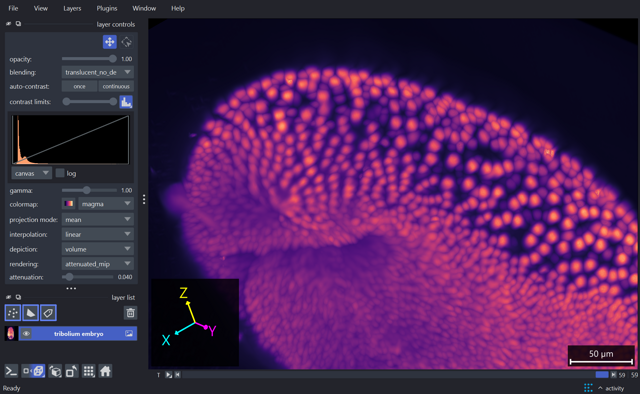This screenshot has height=394, width=640.
Task: Add a new labels layer
Action: coord(48,313)
